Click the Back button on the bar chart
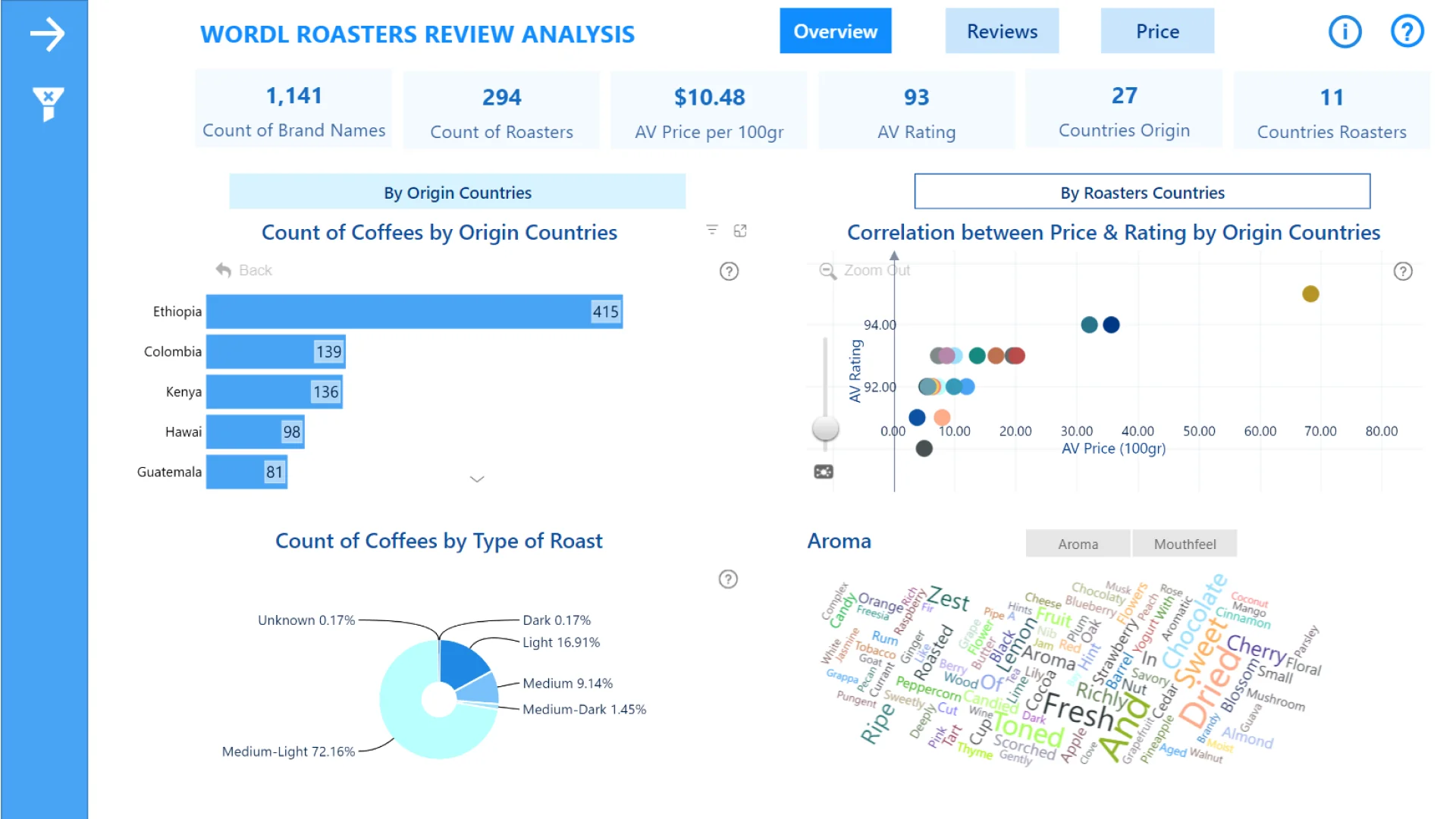Image resolution: width=1456 pixels, height=819 pixels. [243, 270]
